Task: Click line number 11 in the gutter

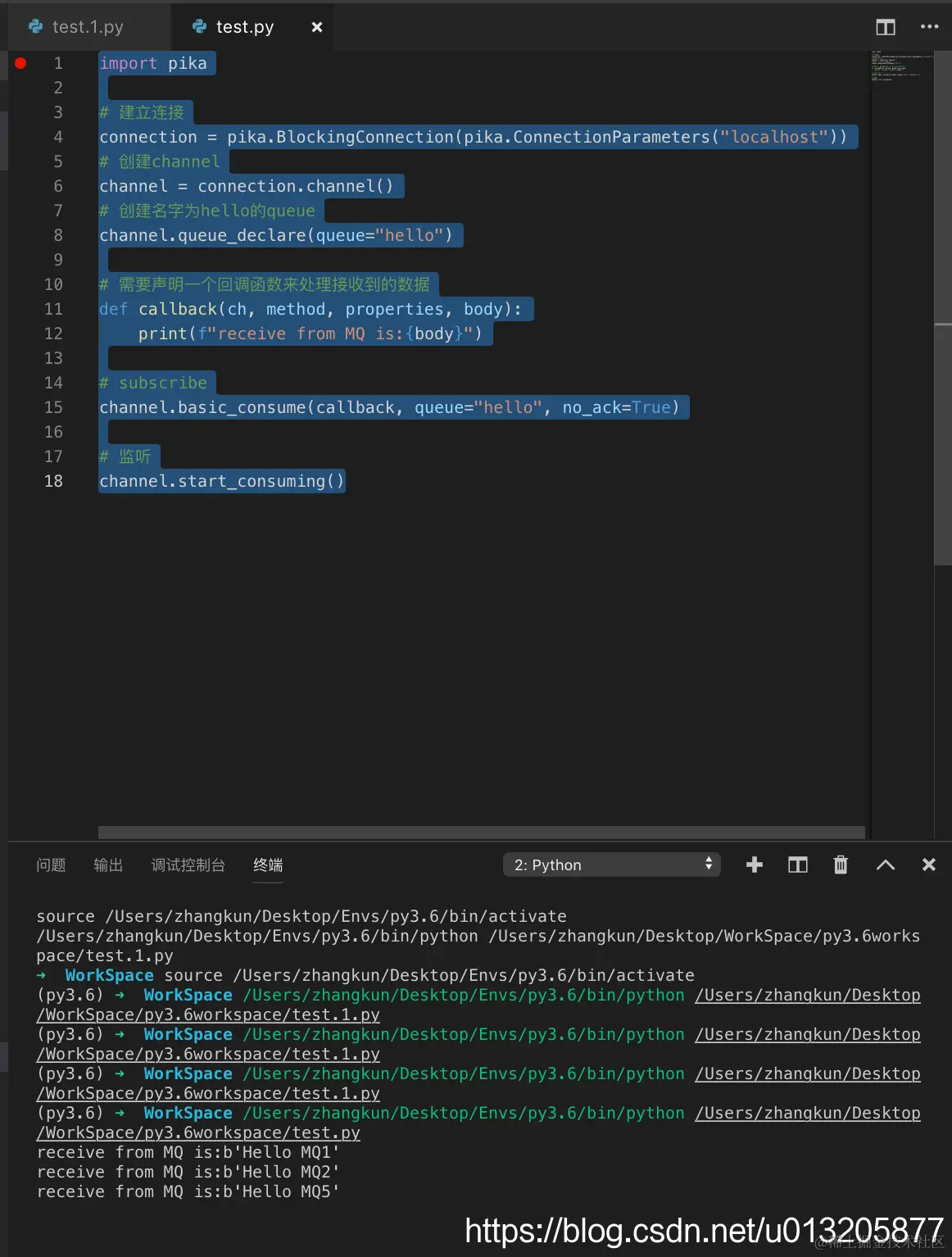Action: click(x=53, y=309)
